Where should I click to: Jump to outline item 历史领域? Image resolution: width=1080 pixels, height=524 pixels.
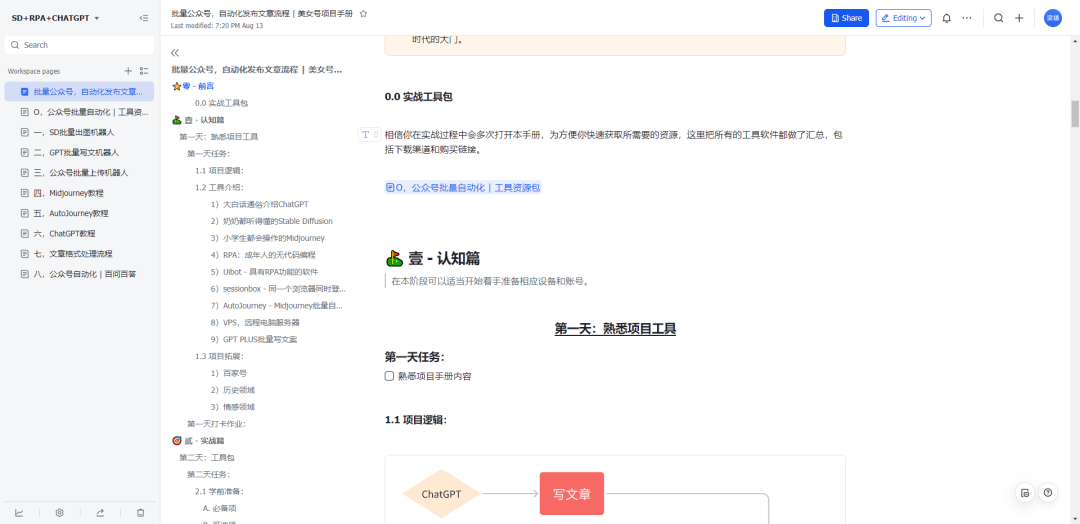pyautogui.click(x=233, y=390)
